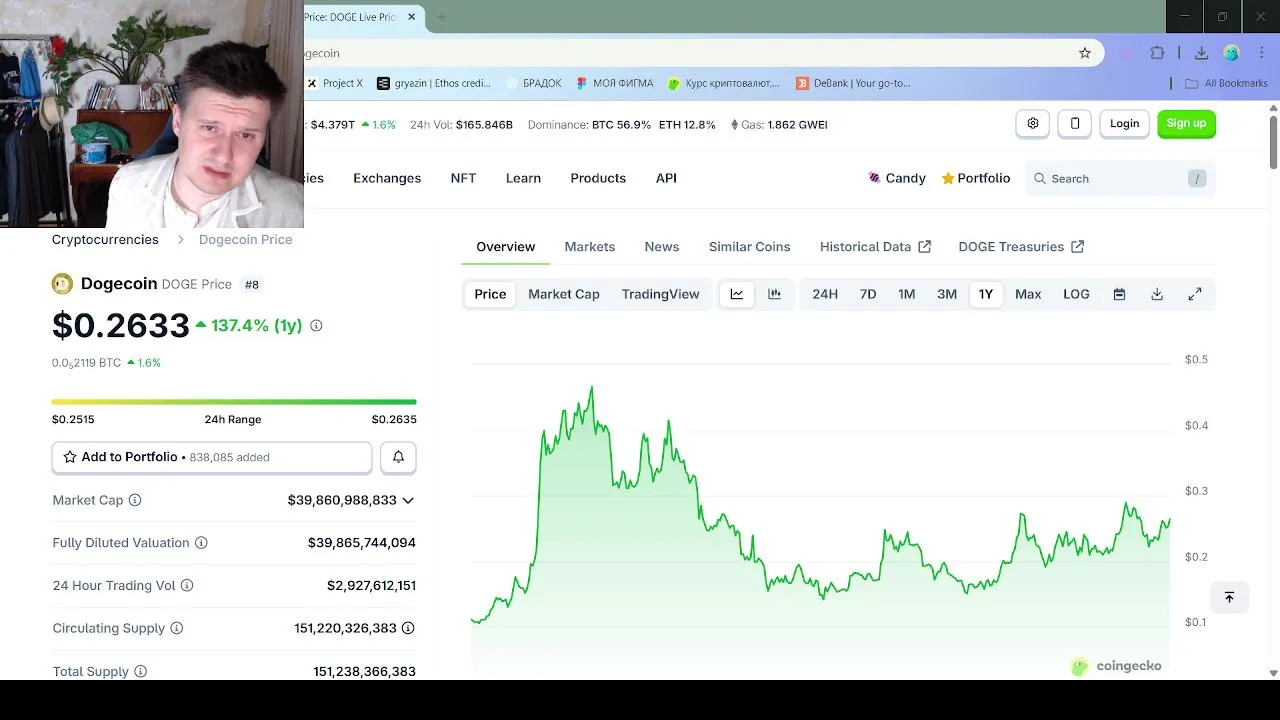The height and width of the screenshot is (720, 1280).
Task: Open the All Bookmarks folder
Action: (x=1226, y=83)
